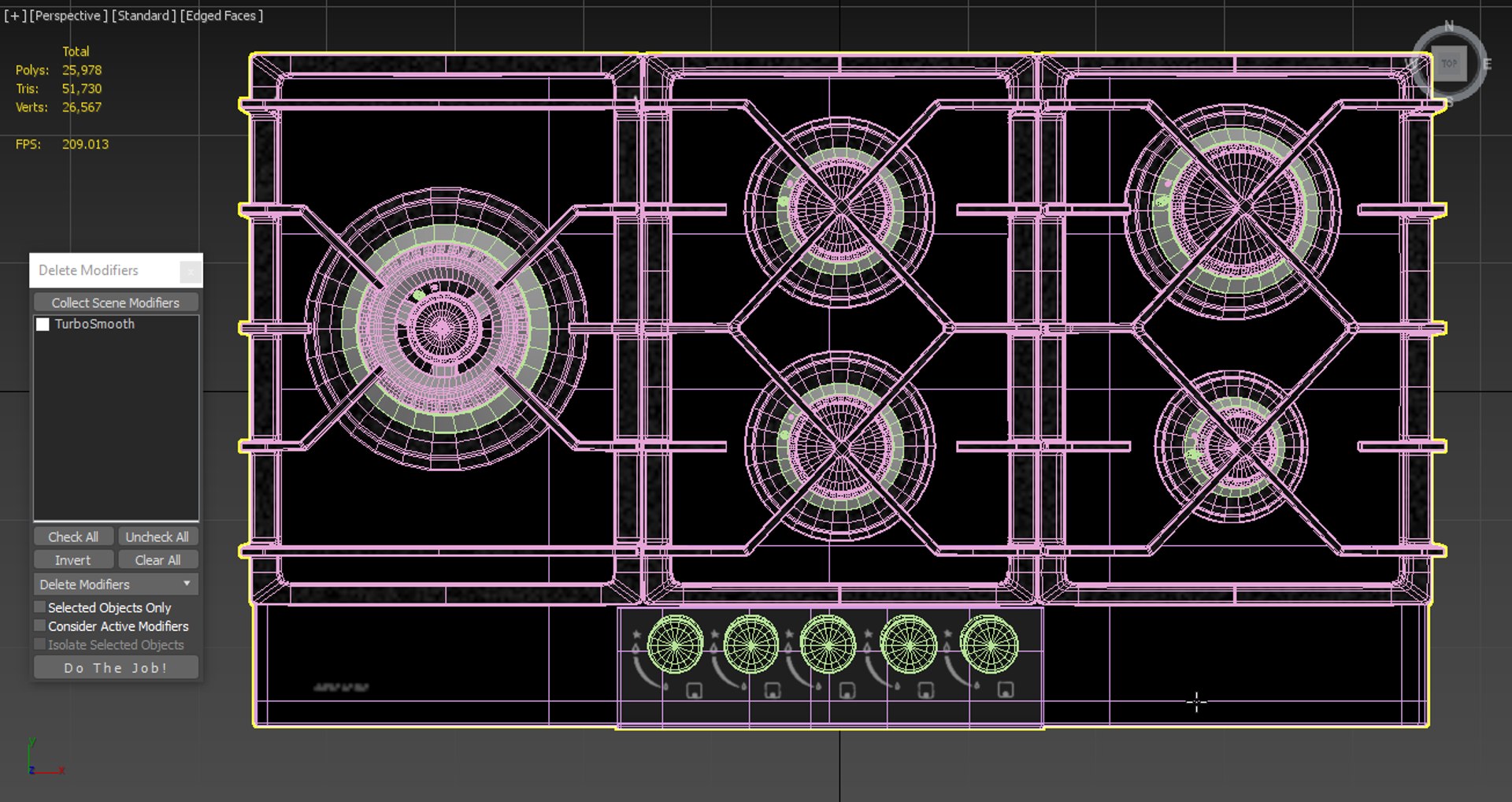Enable Selected Objects Only checkbox
Viewport: 1512px width, 802px height.
(39, 607)
